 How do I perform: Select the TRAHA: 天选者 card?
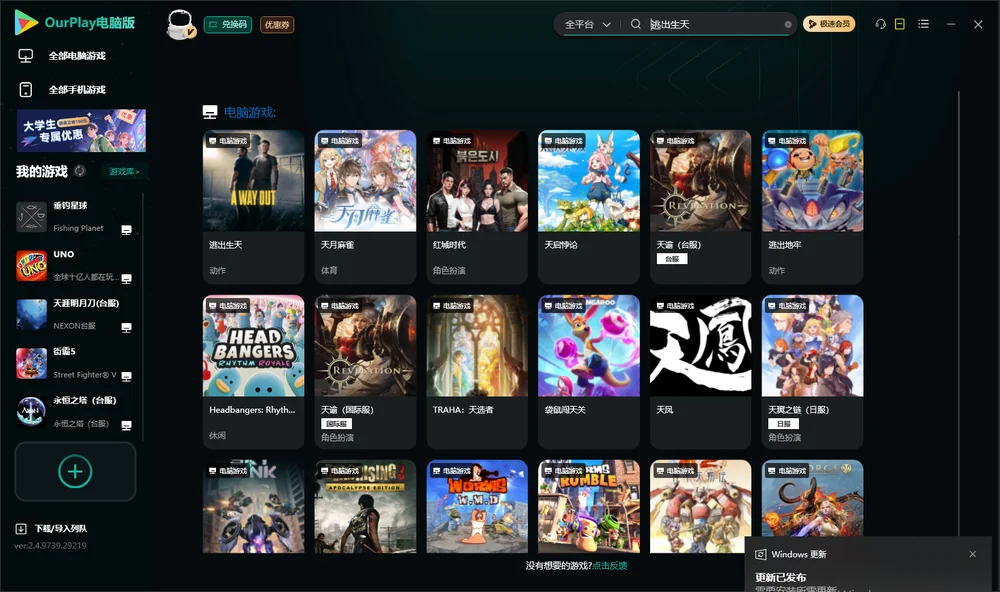click(x=477, y=371)
